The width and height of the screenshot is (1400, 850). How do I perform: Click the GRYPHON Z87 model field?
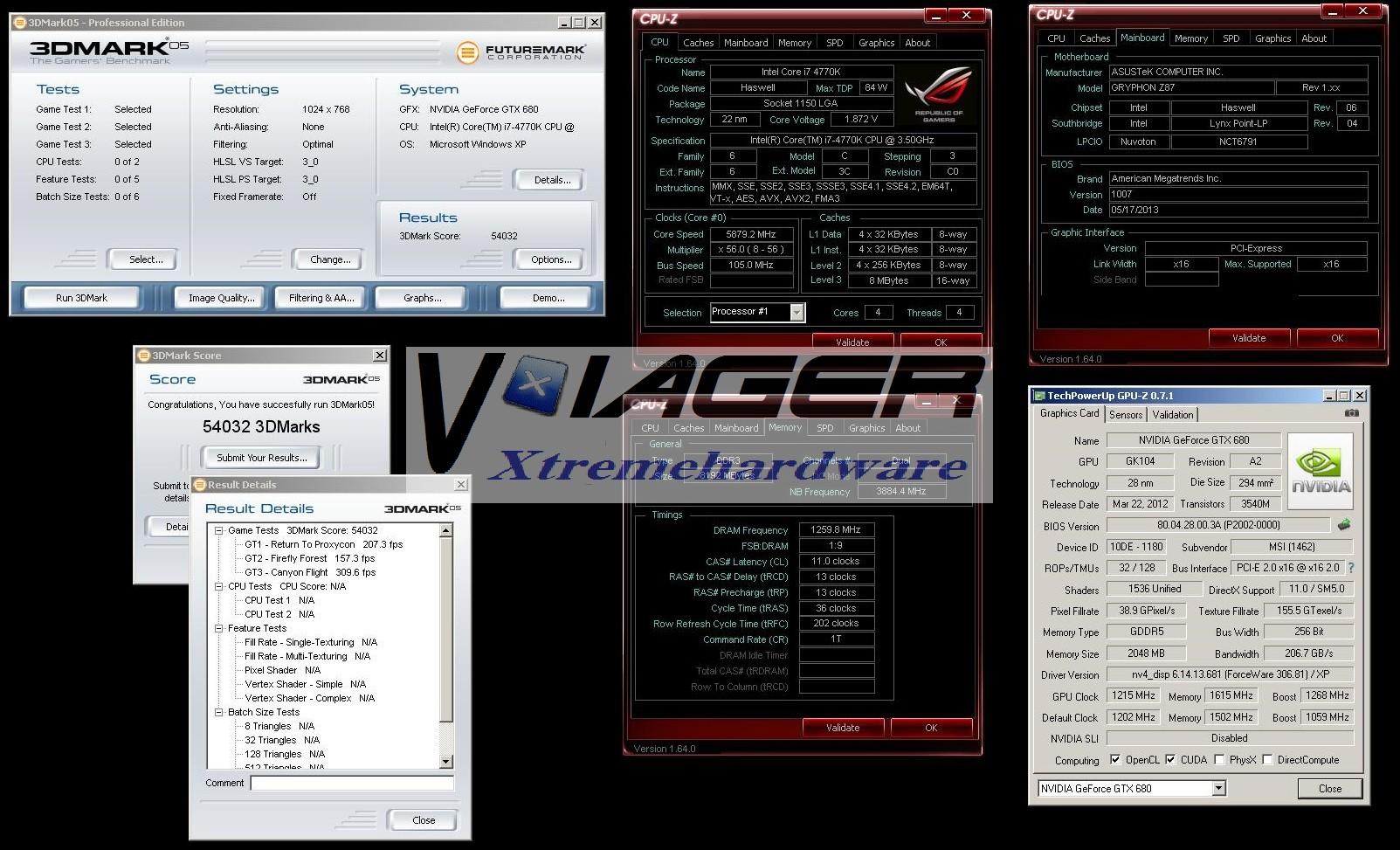click(1190, 88)
